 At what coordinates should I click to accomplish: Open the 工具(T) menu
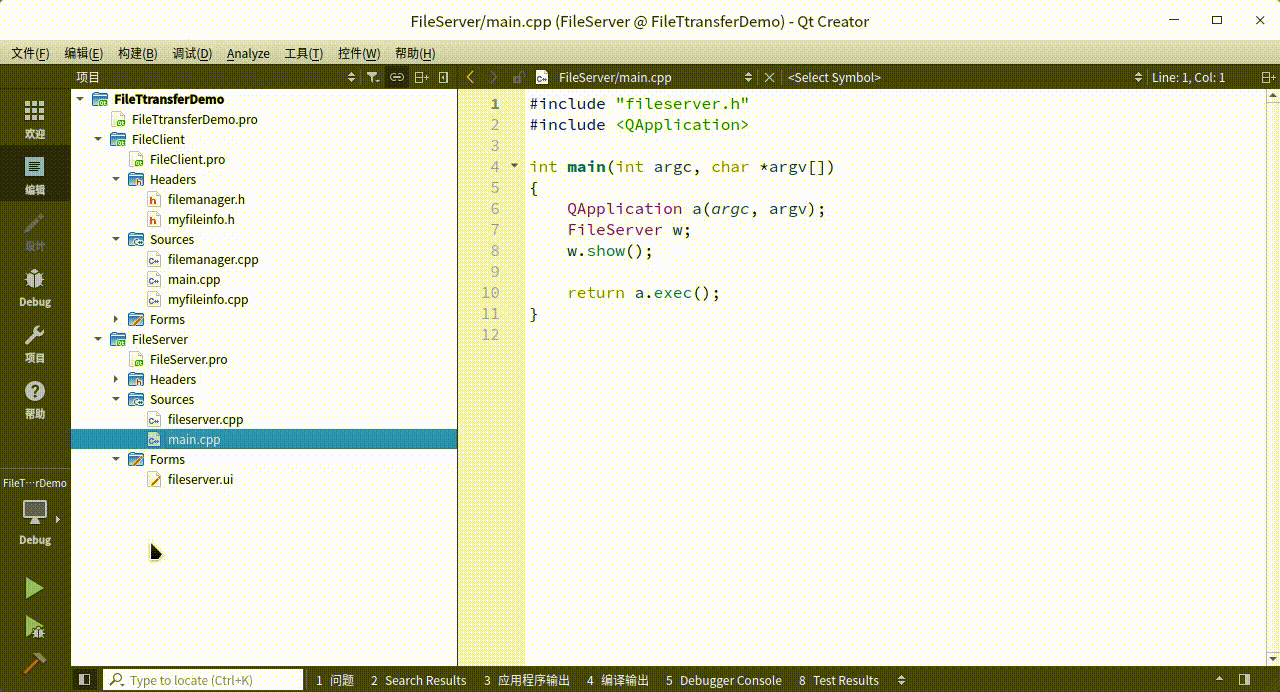point(303,54)
